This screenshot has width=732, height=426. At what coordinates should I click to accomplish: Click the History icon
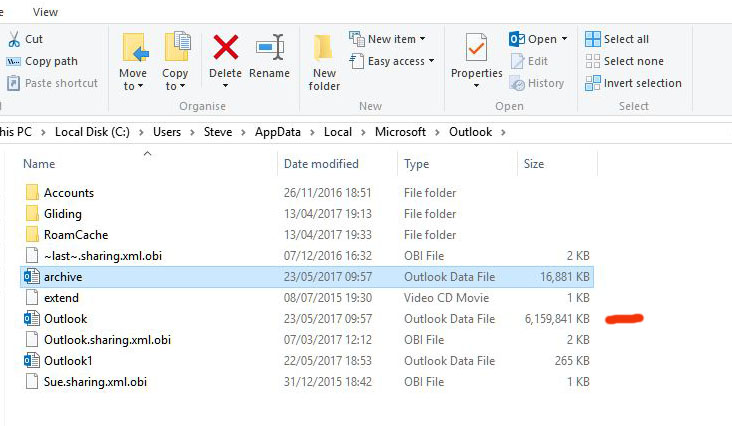pos(517,83)
